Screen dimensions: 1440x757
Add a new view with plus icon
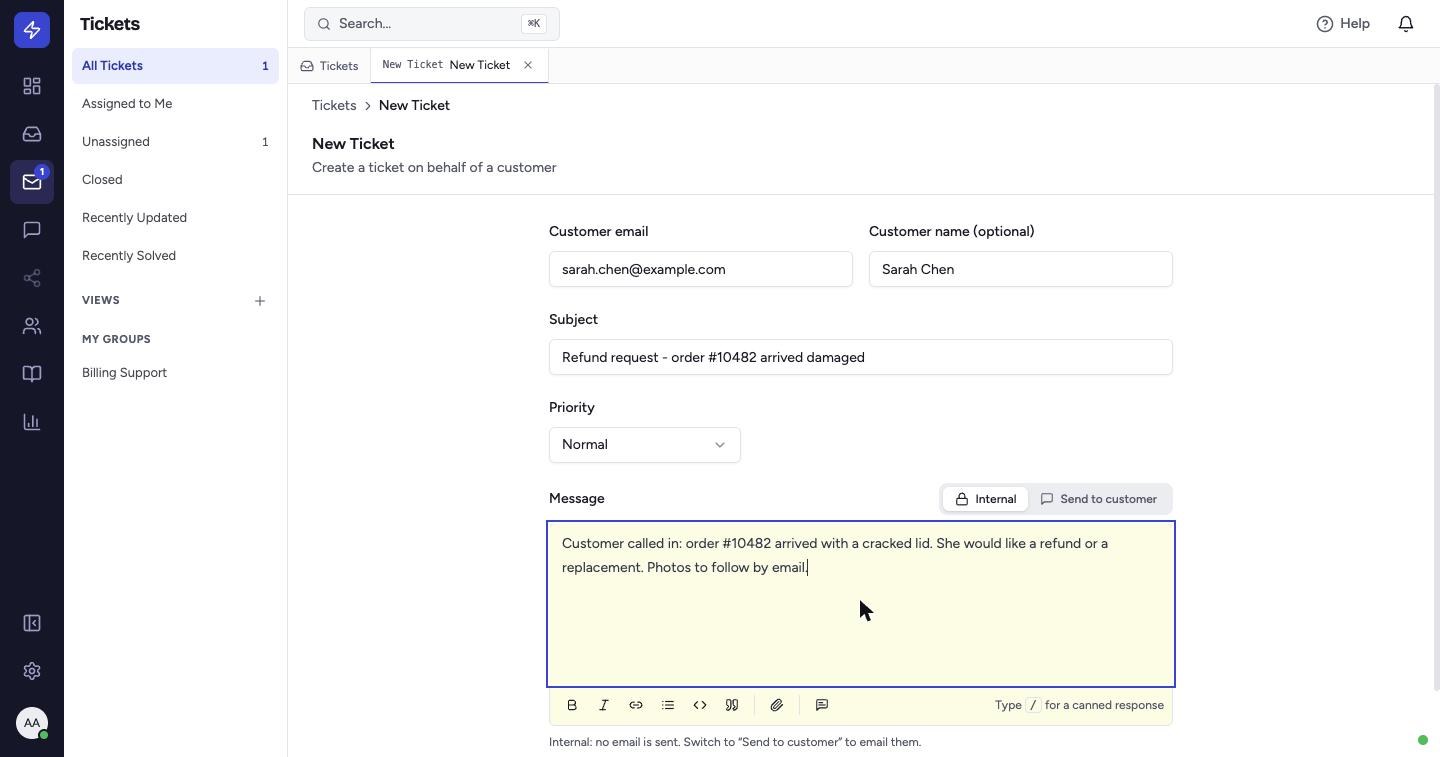point(260,301)
